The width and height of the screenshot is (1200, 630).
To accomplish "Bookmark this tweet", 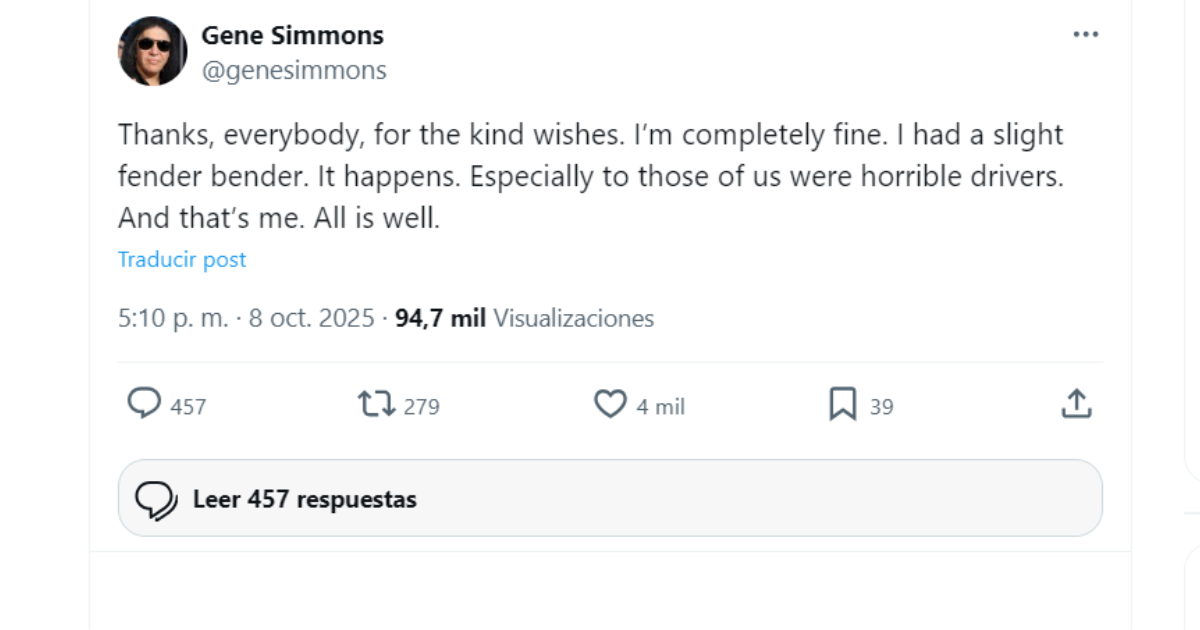I will (843, 404).
